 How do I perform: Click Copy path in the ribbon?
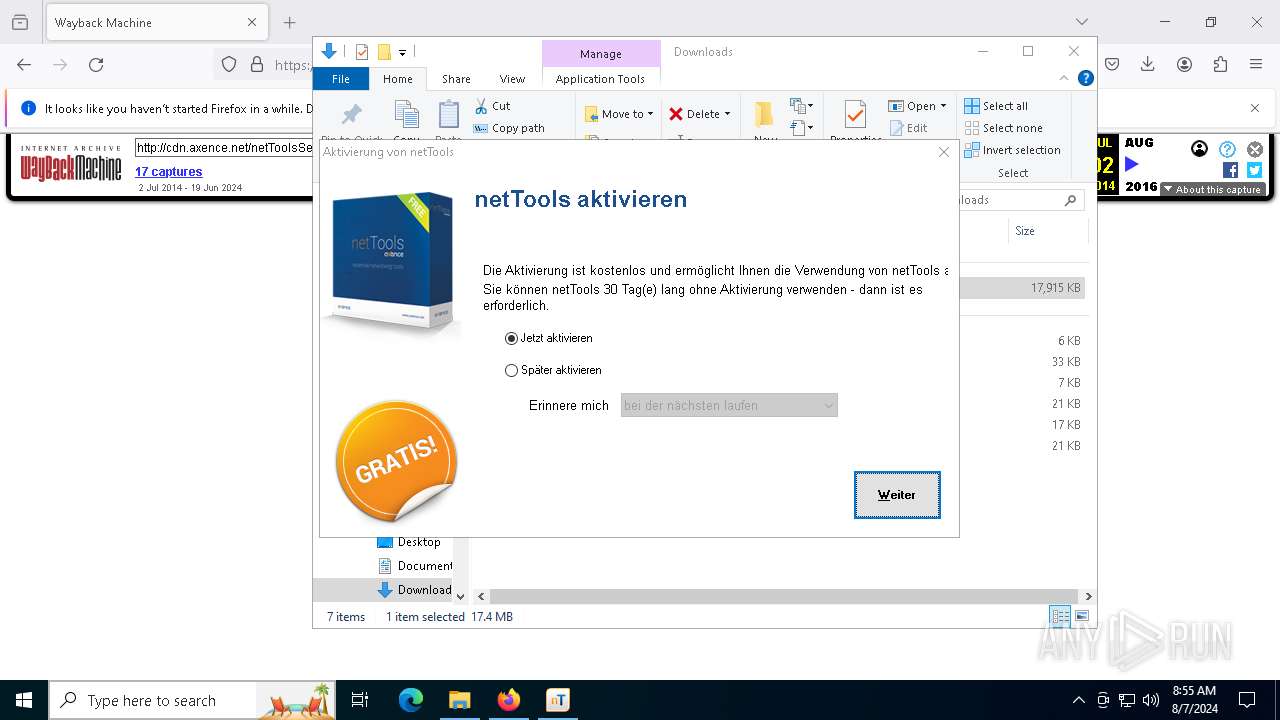tap(509, 128)
